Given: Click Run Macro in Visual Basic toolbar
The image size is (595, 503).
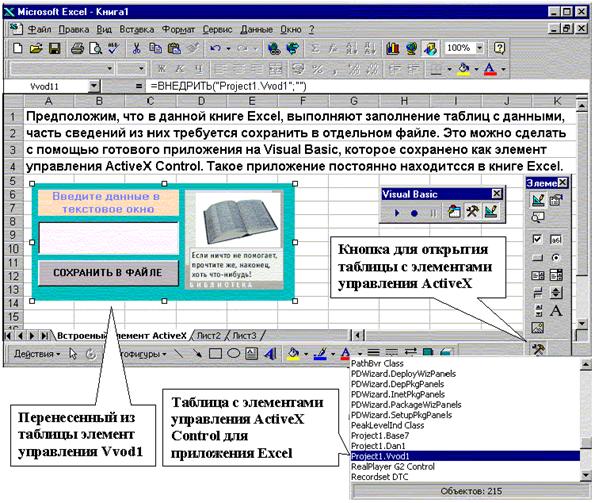Looking at the screenshot, I should 397,213.
